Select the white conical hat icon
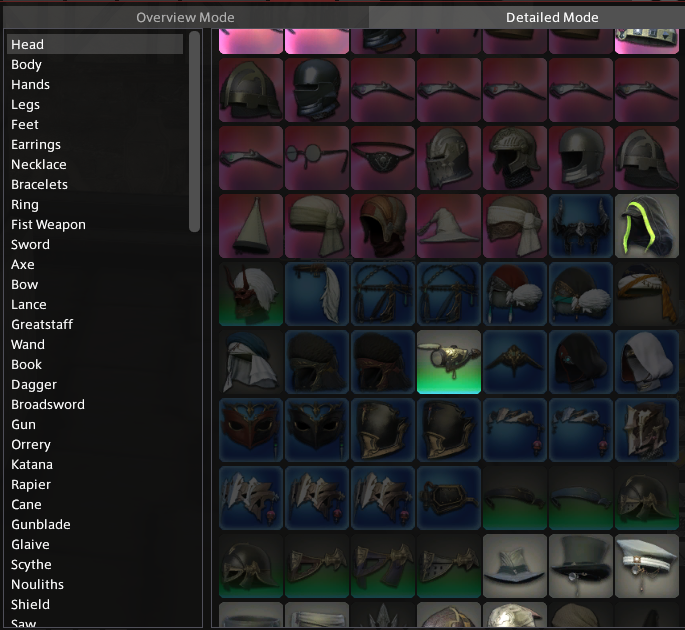 [x=251, y=226]
